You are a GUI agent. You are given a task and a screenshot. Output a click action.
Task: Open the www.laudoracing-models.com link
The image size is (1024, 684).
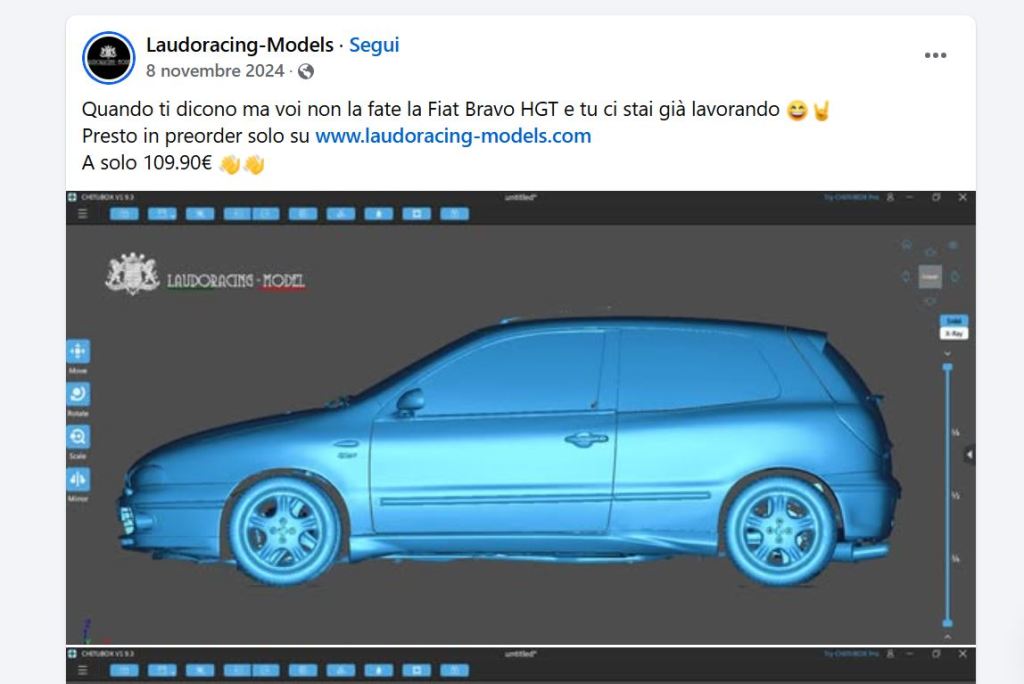tap(453, 136)
